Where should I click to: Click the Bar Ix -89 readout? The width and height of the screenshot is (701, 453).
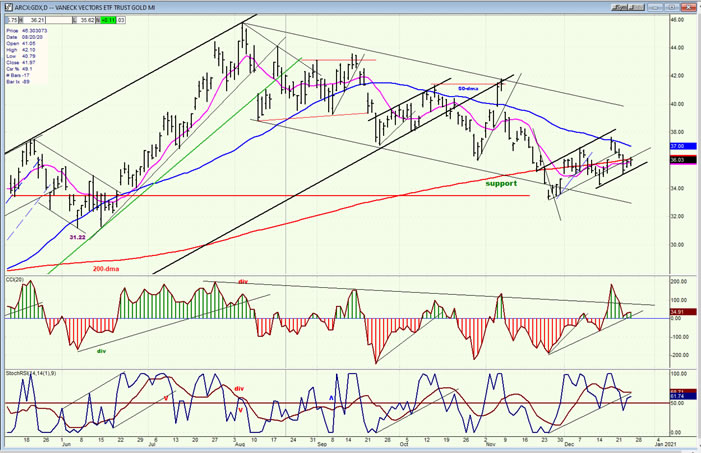coord(18,82)
